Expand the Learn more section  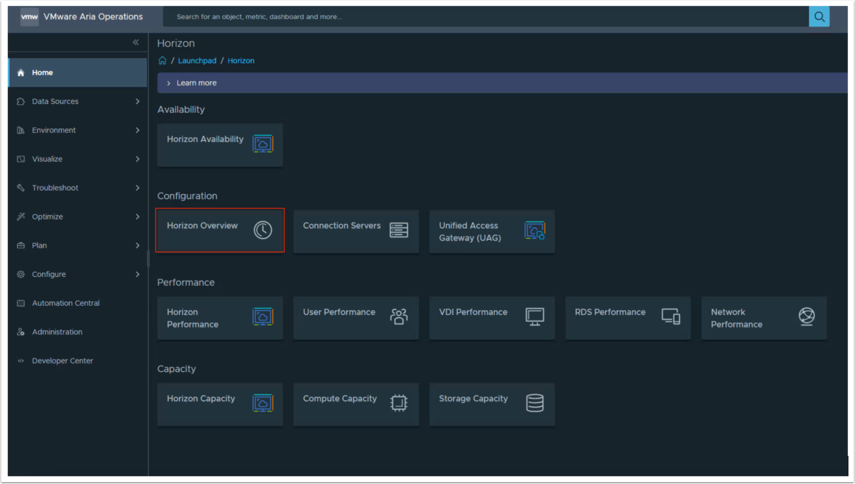tap(169, 83)
